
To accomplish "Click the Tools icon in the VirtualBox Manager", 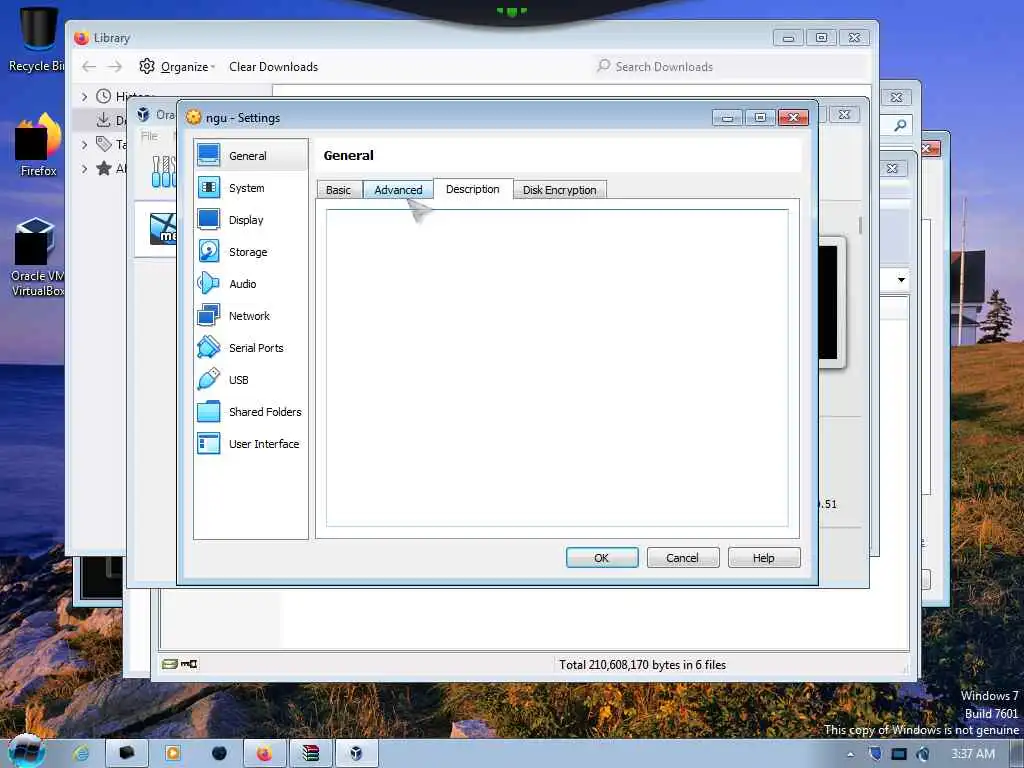I will click(163, 172).
